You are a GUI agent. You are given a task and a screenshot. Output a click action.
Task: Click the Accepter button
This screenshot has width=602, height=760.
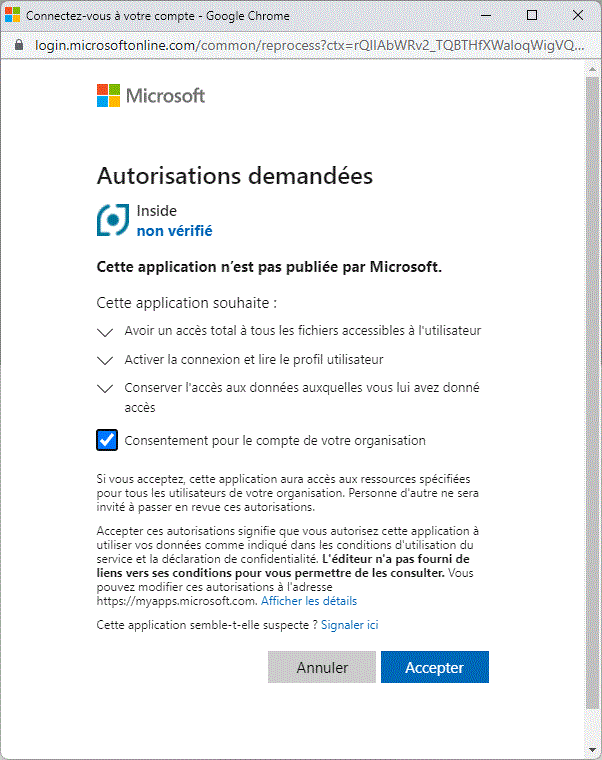(434, 667)
